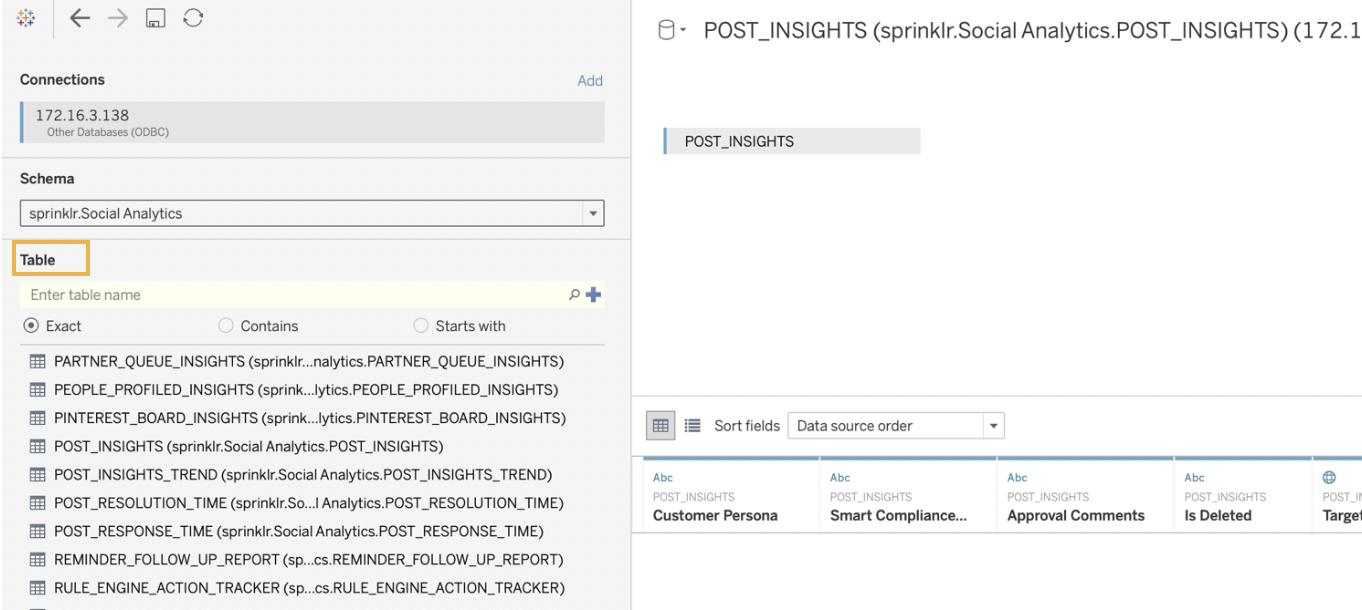1362x610 pixels.
Task: Select the Contains radio button
Action: pos(225,326)
